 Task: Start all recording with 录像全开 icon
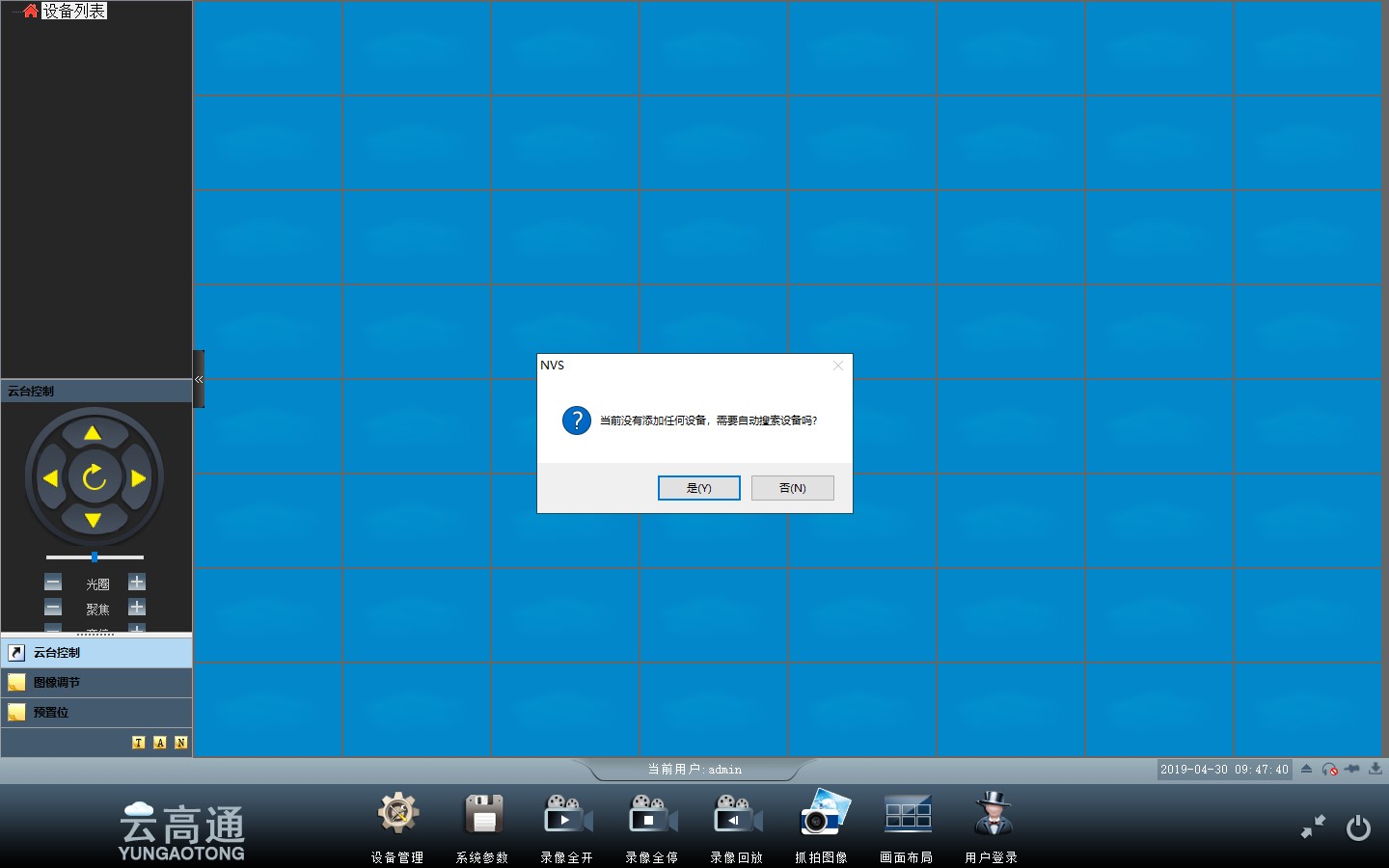click(567, 815)
